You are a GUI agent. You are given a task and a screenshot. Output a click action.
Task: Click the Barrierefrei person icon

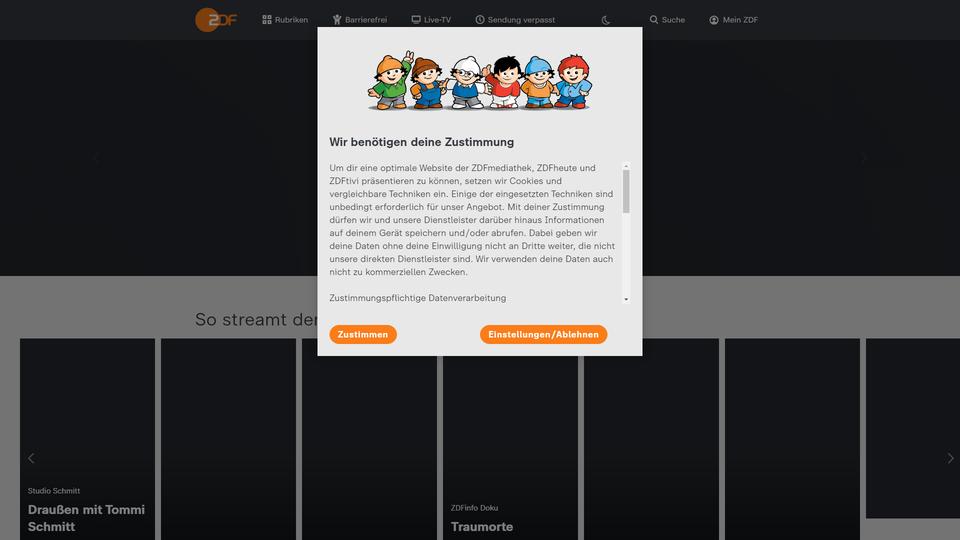(337, 20)
